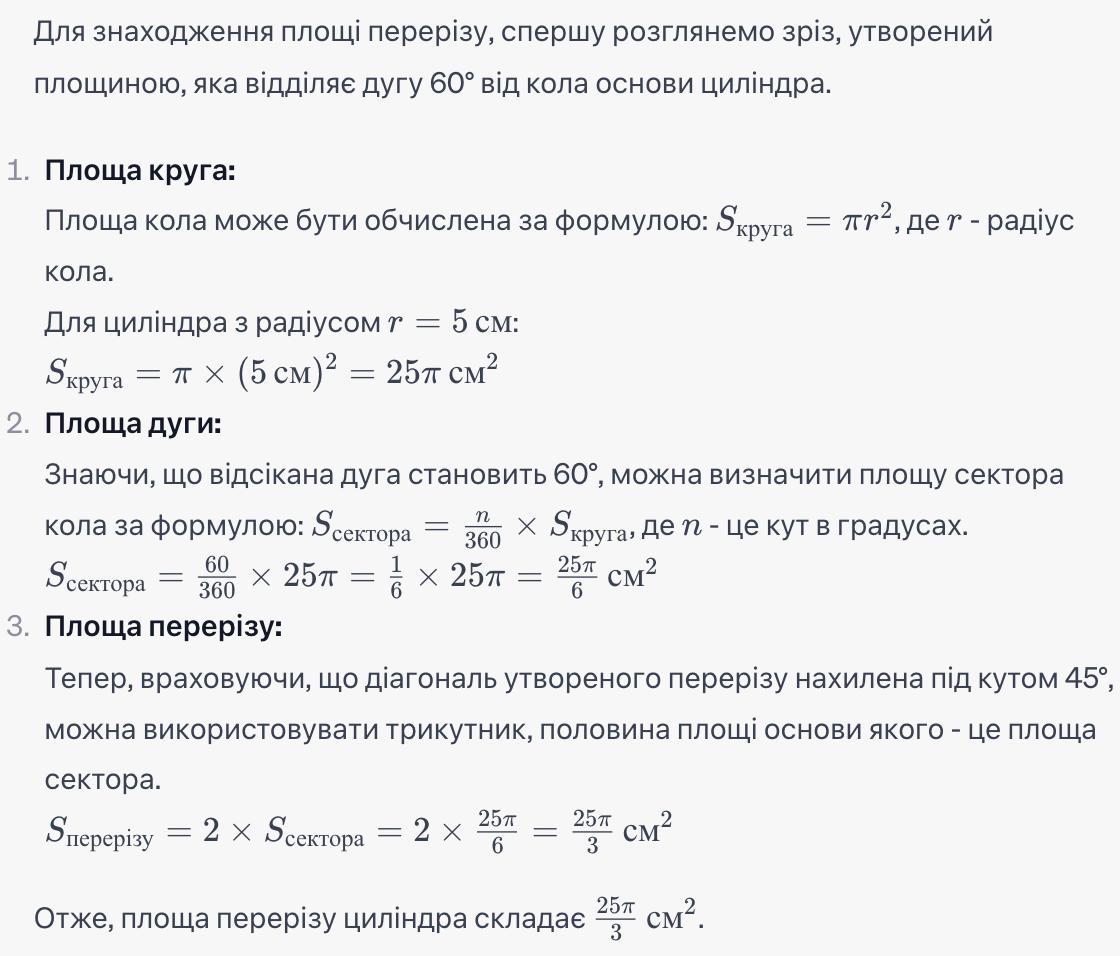Click list number 2 marker
The height and width of the screenshot is (956, 1120).
pyautogui.click(x=18, y=424)
